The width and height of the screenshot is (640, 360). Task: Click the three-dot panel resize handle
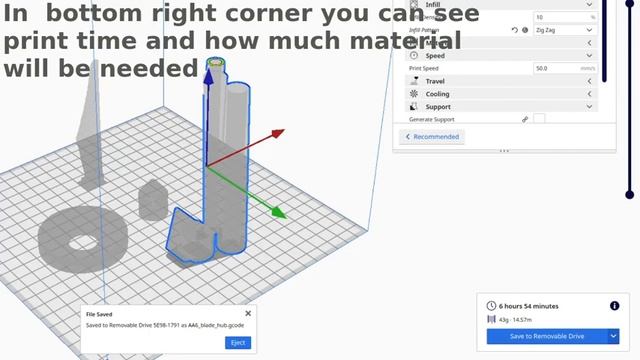pyautogui.click(x=504, y=151)
